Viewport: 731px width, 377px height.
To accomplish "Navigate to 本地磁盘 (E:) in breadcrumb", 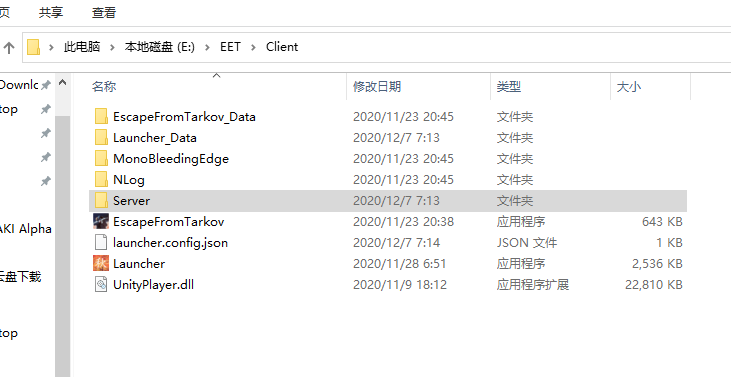I will 159,47.
